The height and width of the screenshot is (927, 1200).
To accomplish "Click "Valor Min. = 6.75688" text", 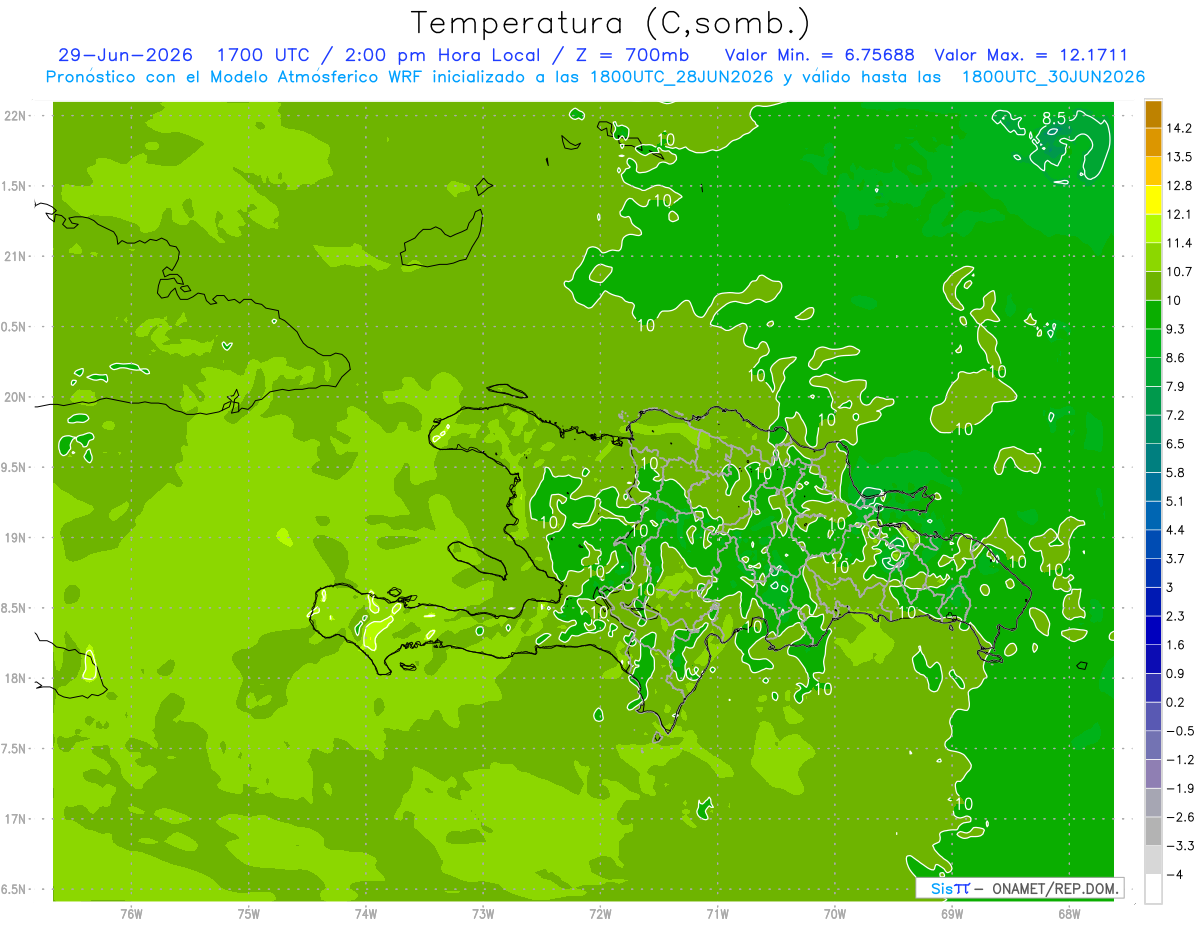I will tap(819, 55).
